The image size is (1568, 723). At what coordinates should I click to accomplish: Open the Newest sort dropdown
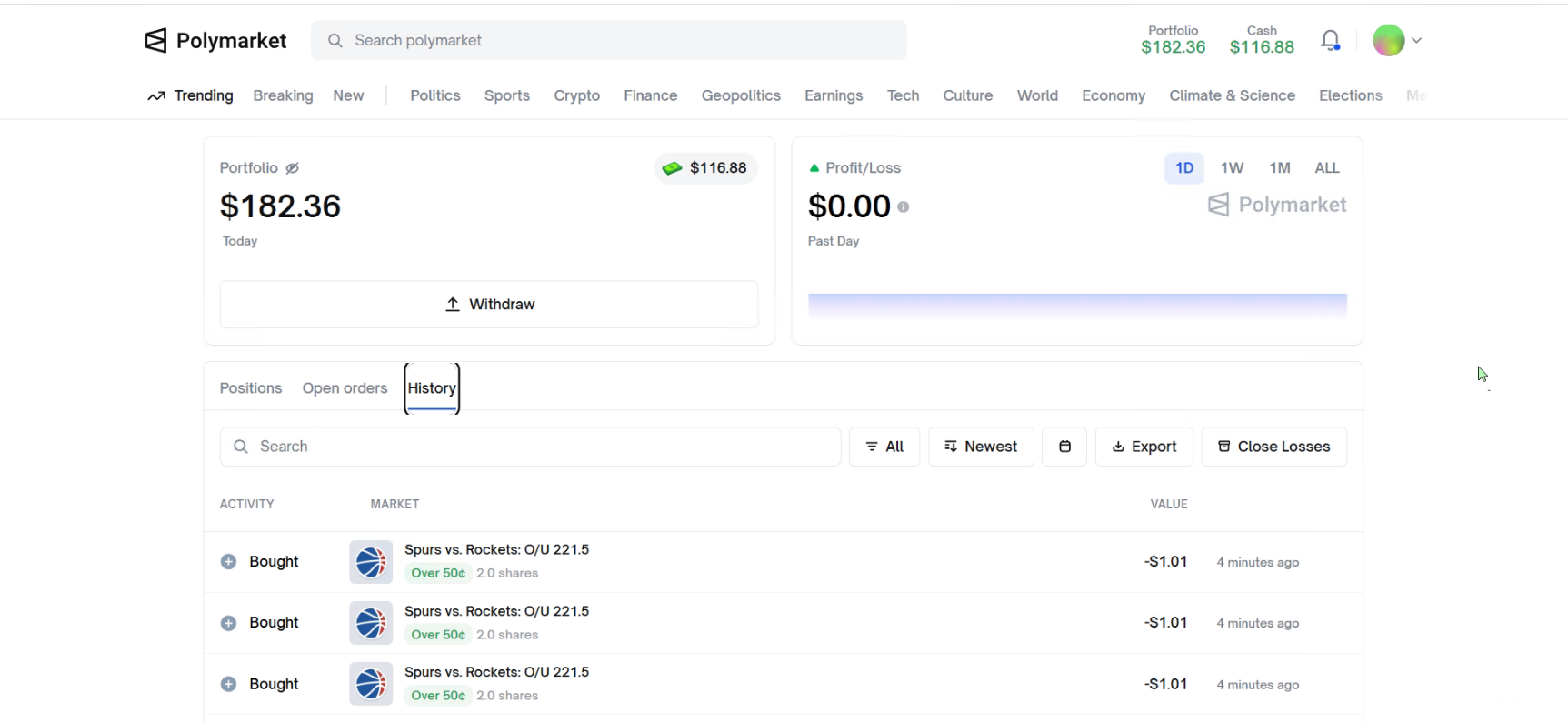click(x=981, y=447)
